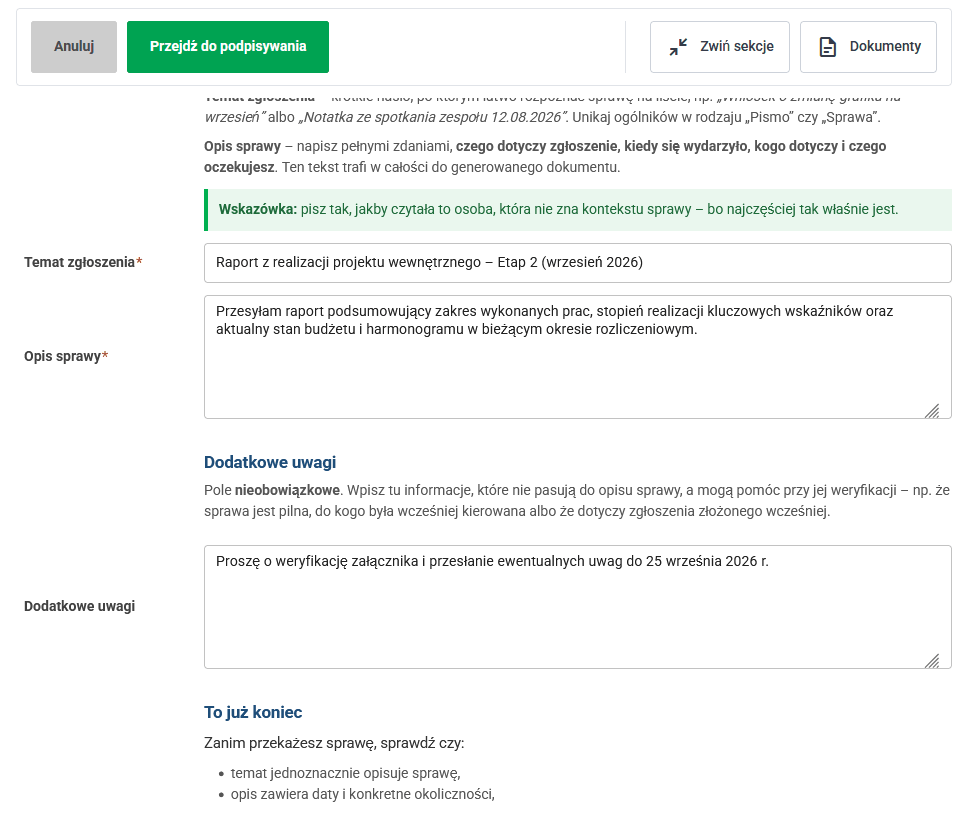The width and height of the screenshot is (962, 813).
Task: Click the blue Dodatkowe uwagi section heading
Action: pyautogui.click(x=270, y=462)
